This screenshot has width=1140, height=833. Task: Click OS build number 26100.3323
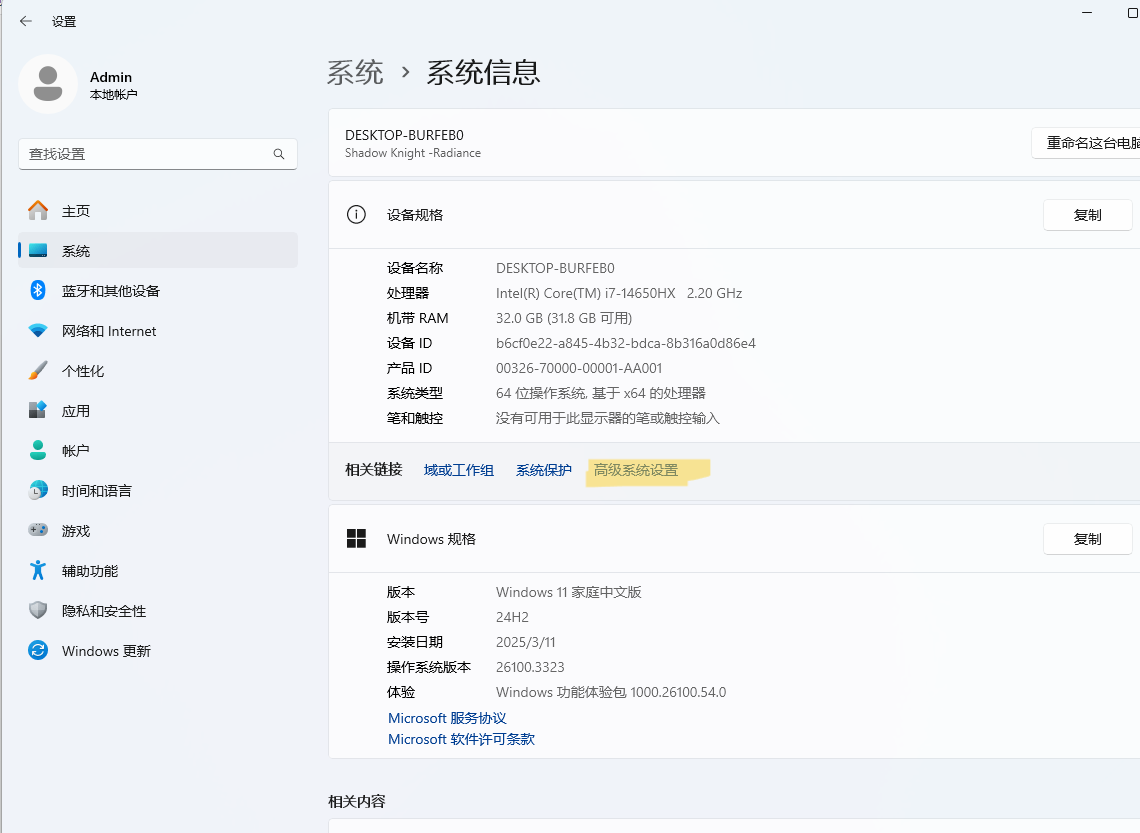coord(530,667)
